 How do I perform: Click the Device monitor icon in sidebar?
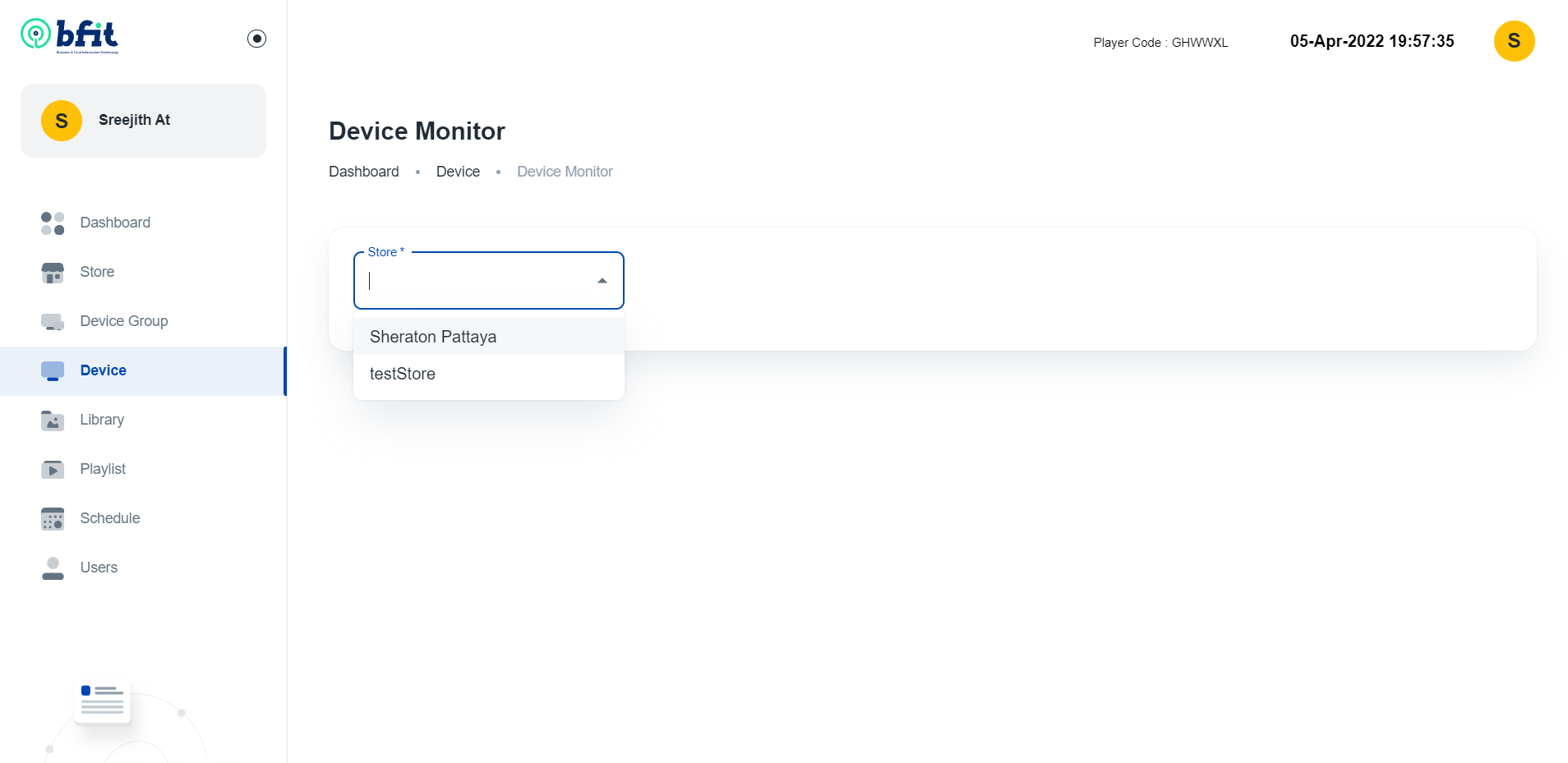point(53,370)
